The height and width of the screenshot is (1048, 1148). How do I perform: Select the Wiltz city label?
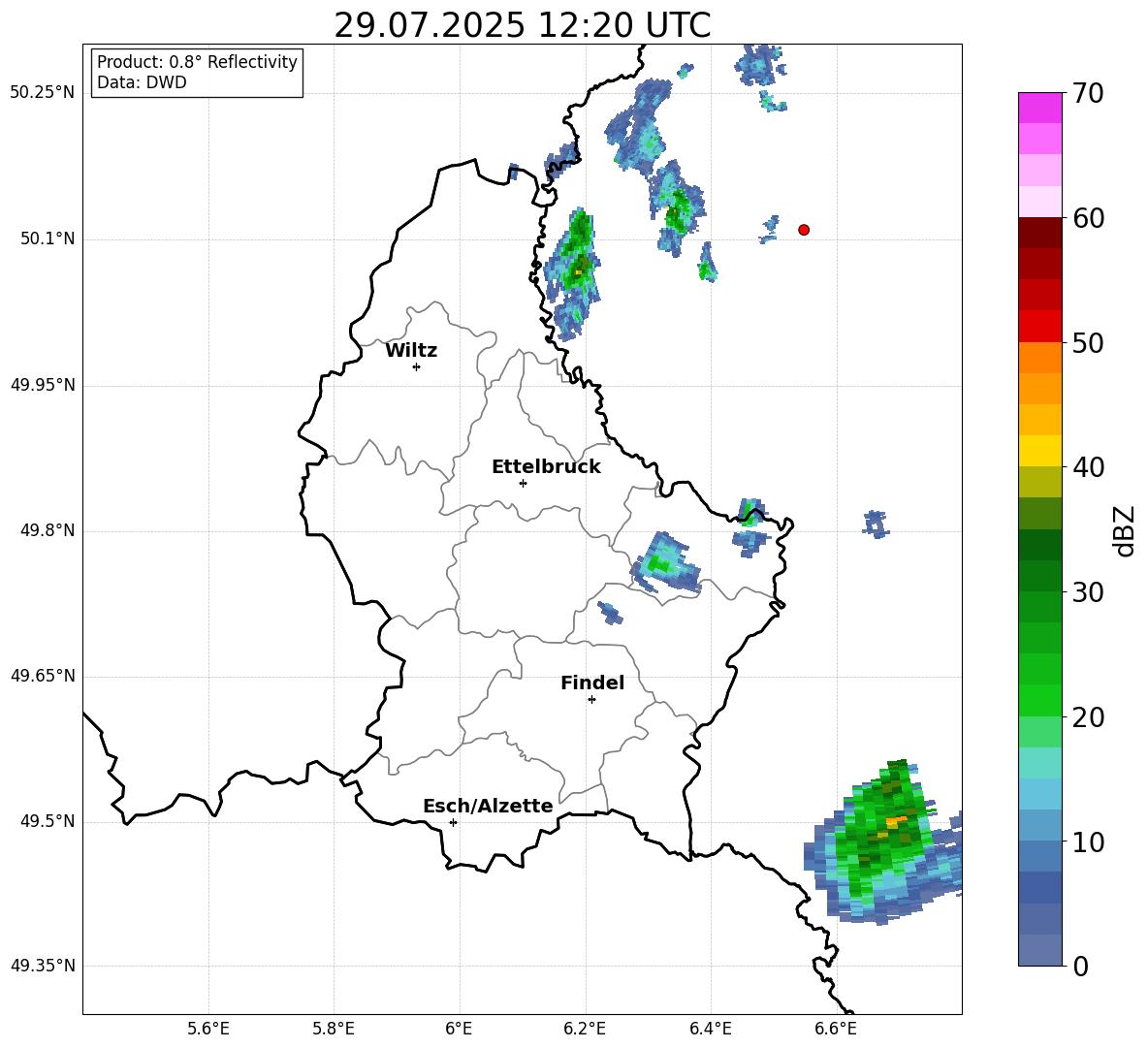click(411, 351)
